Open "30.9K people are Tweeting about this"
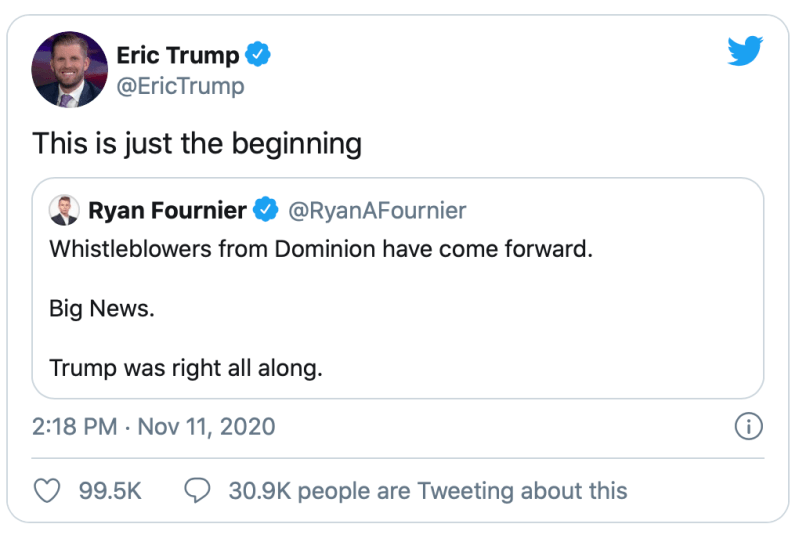The width and height of the screenshot is (799, 542). (427, 491)
